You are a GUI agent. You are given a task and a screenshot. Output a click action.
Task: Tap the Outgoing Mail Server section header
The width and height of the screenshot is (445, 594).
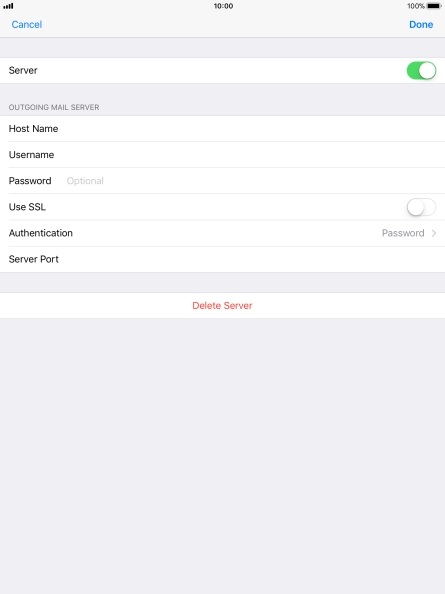tap(54, 107)
